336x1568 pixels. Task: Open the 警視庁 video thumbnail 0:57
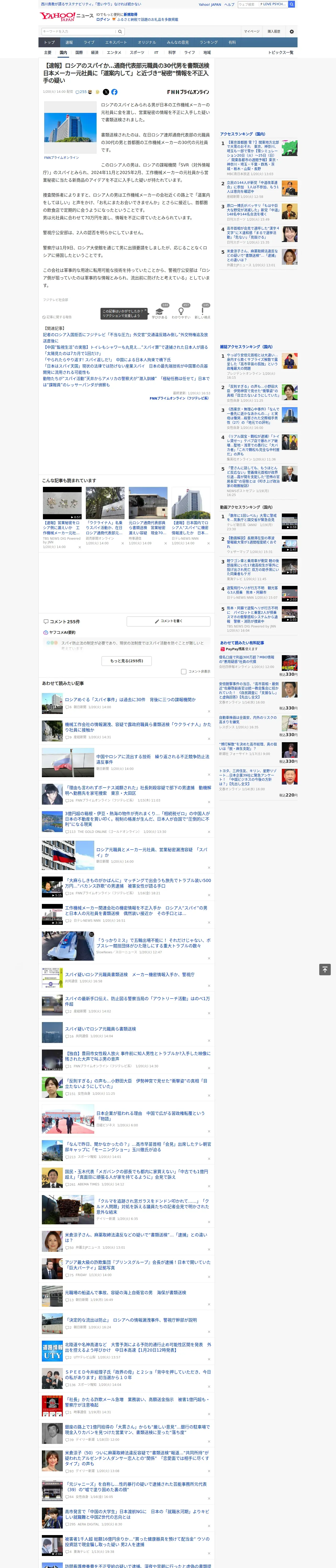tap(62, 503)
